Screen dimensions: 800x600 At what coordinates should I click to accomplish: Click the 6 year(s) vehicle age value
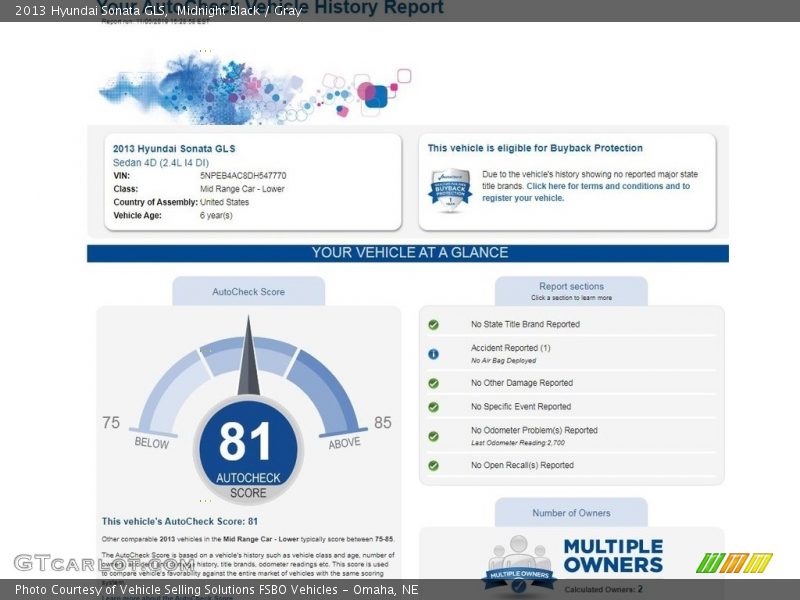[216, 215]
